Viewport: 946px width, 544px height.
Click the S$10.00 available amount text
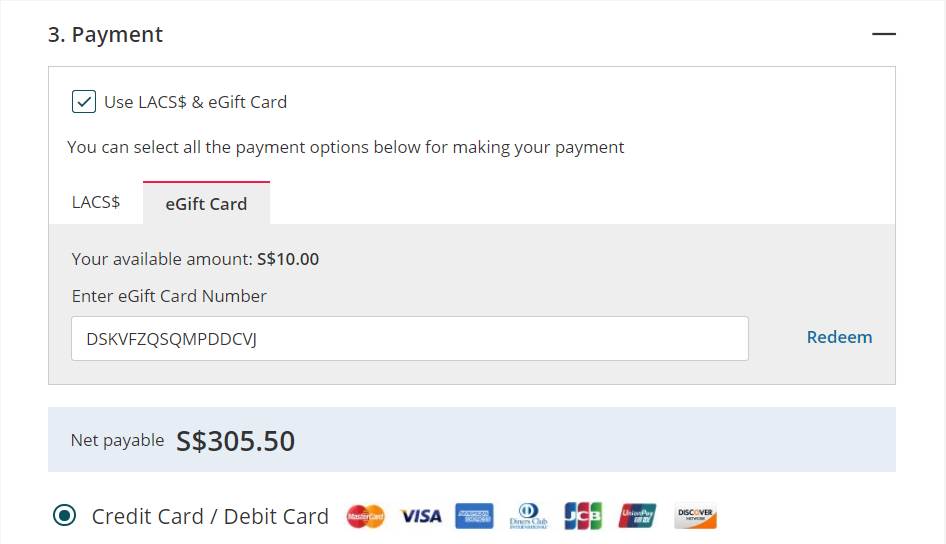(288, 259)
